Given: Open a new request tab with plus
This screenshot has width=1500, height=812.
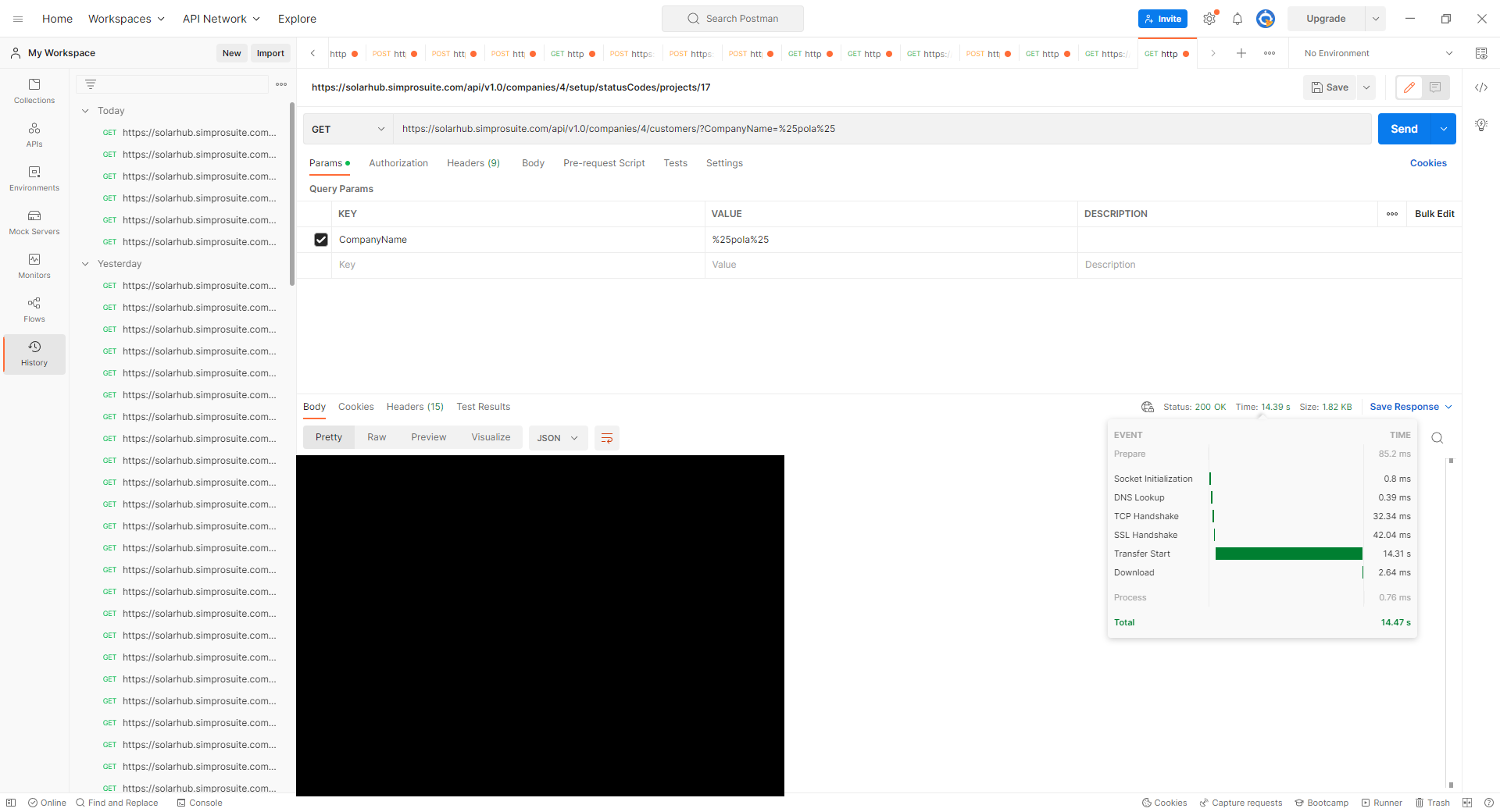Looking at the screenshot, I should 1241,53.
